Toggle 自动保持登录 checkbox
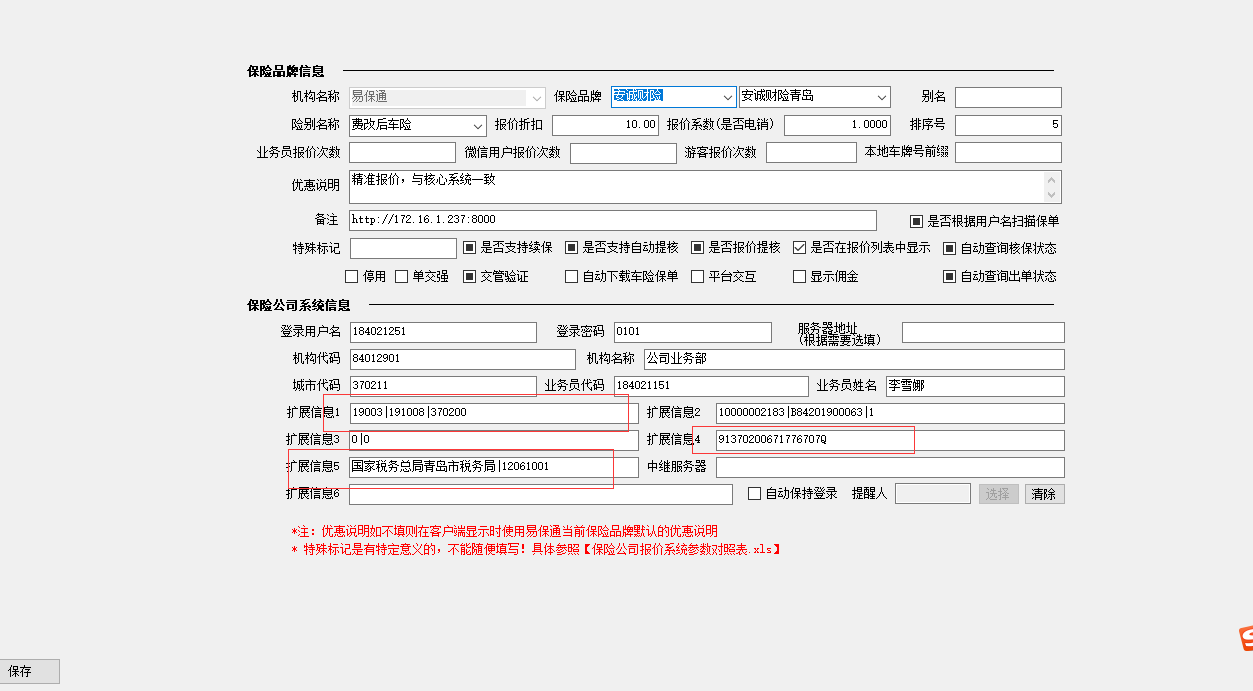Image resolution: width=1253 pixels, height=691 pixels. coord(755,494)
